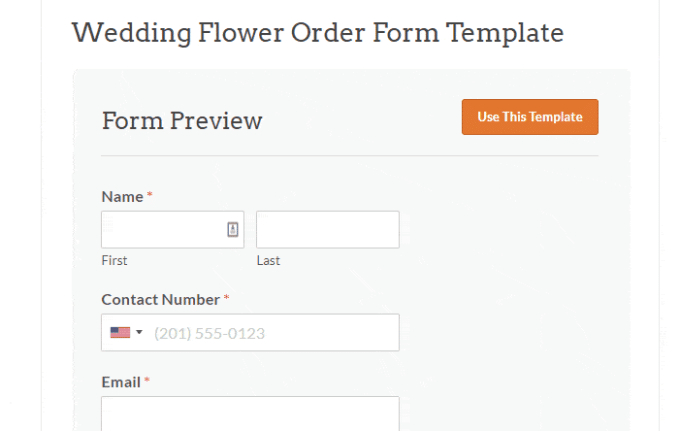Open the country code dropdown arrow

(140, 333)
